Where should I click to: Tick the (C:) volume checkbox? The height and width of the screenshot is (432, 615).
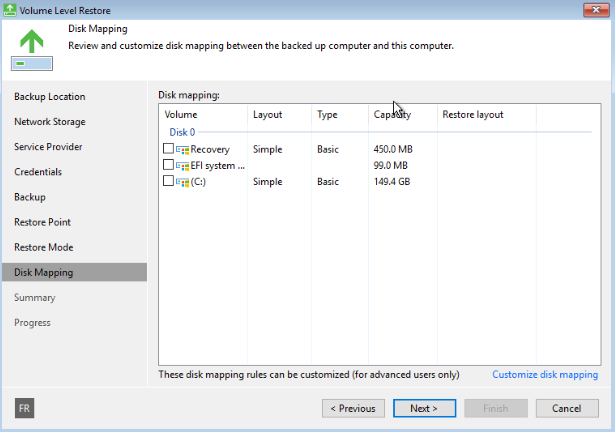click(168, 180)
